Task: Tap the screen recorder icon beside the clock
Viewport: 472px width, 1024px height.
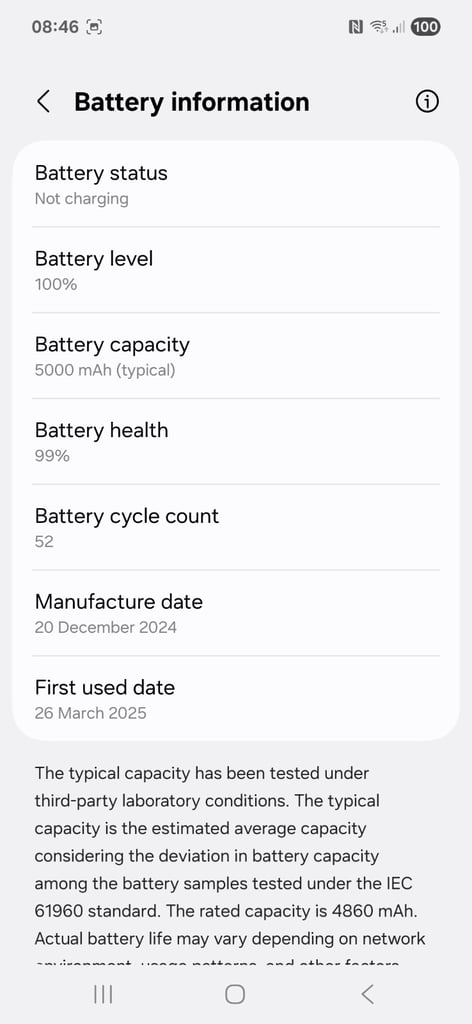Action: click(95, 27)
